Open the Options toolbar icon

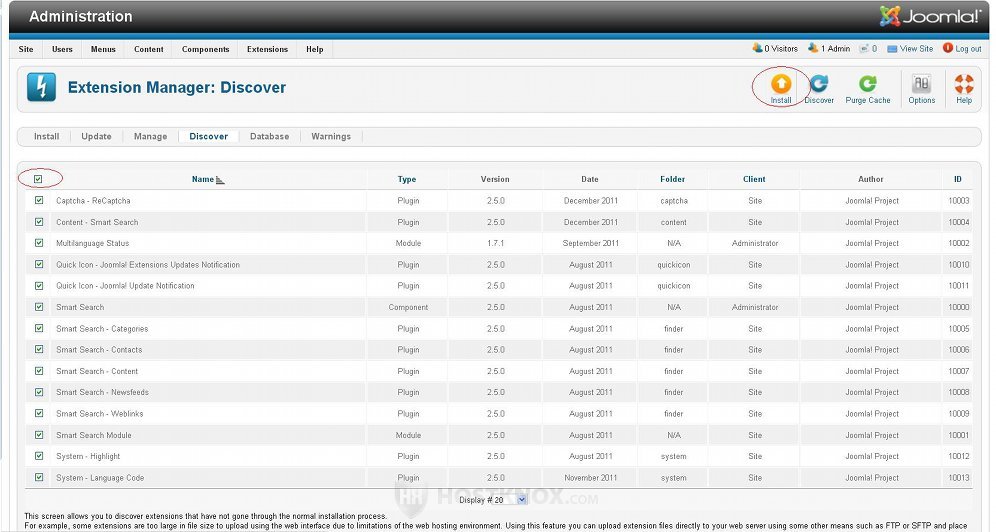coord(922,88)
